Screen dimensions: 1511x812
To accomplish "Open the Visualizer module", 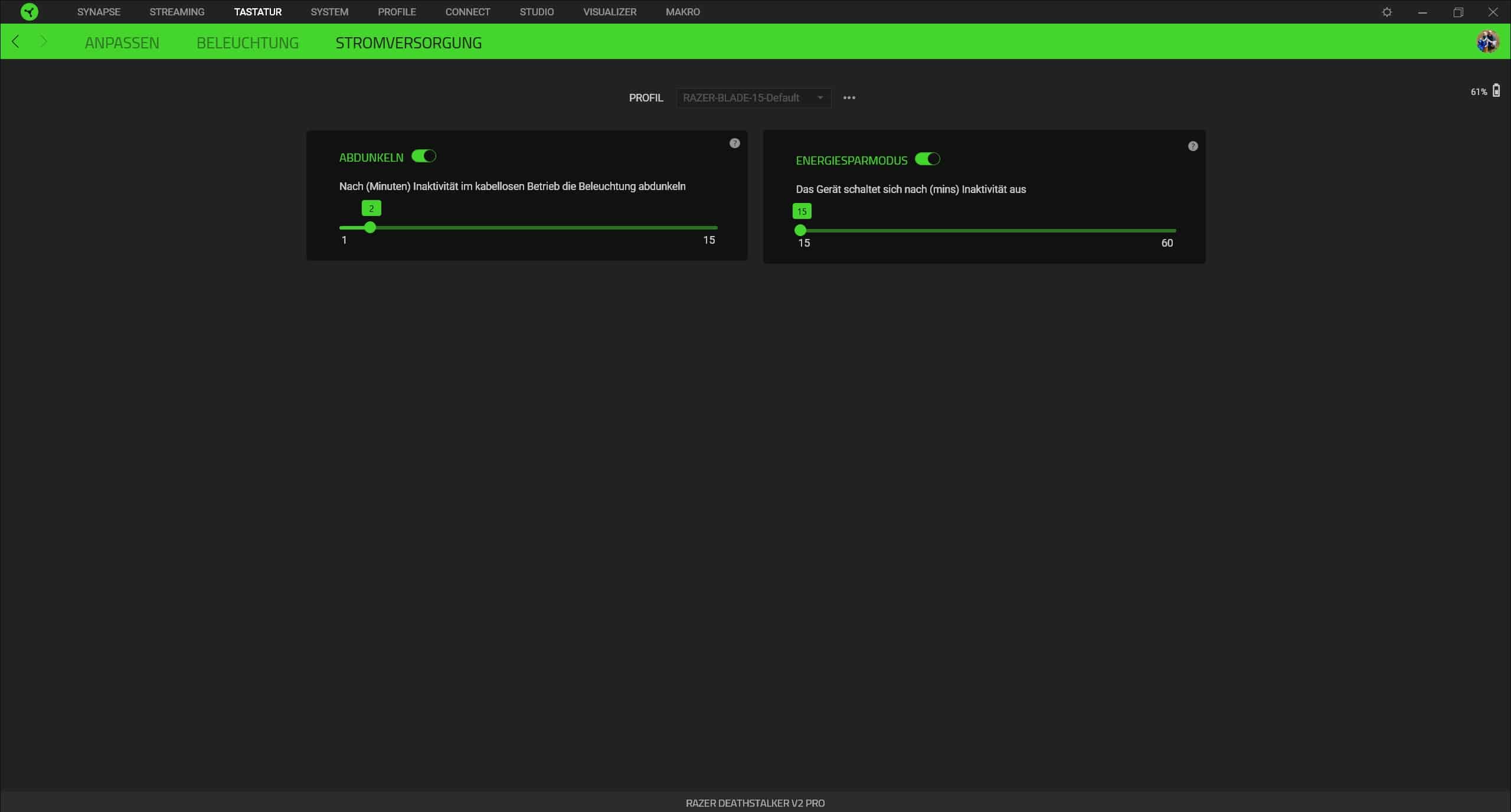I will pyautogui.click(x=609, y=12).
